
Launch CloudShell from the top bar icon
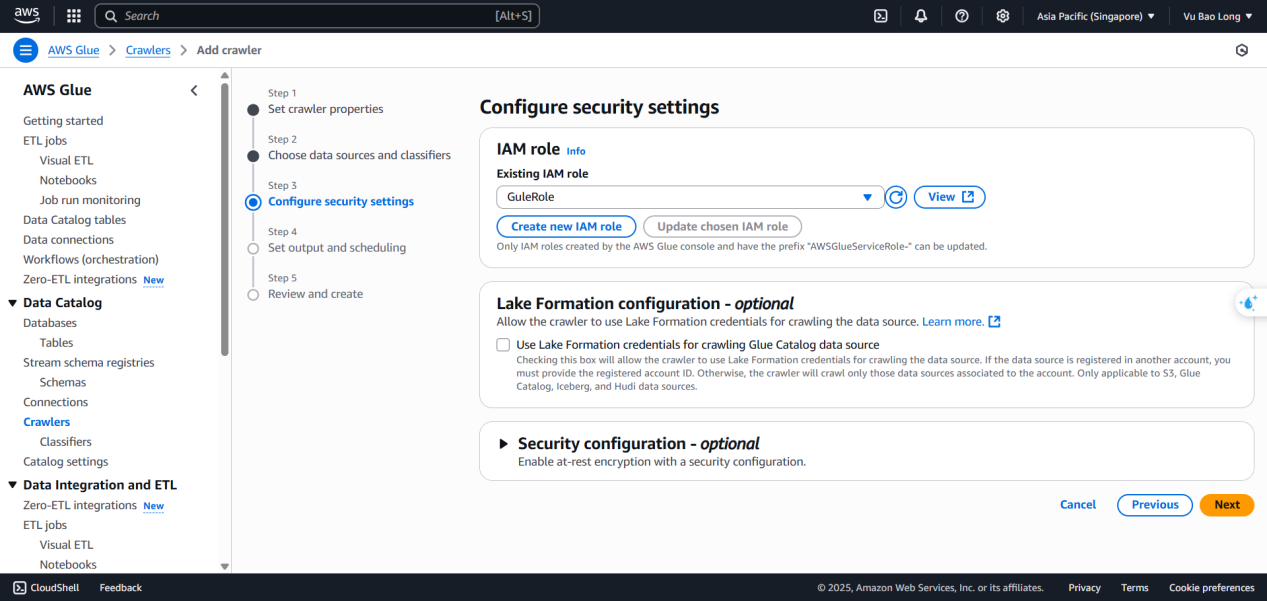point(881,16)
